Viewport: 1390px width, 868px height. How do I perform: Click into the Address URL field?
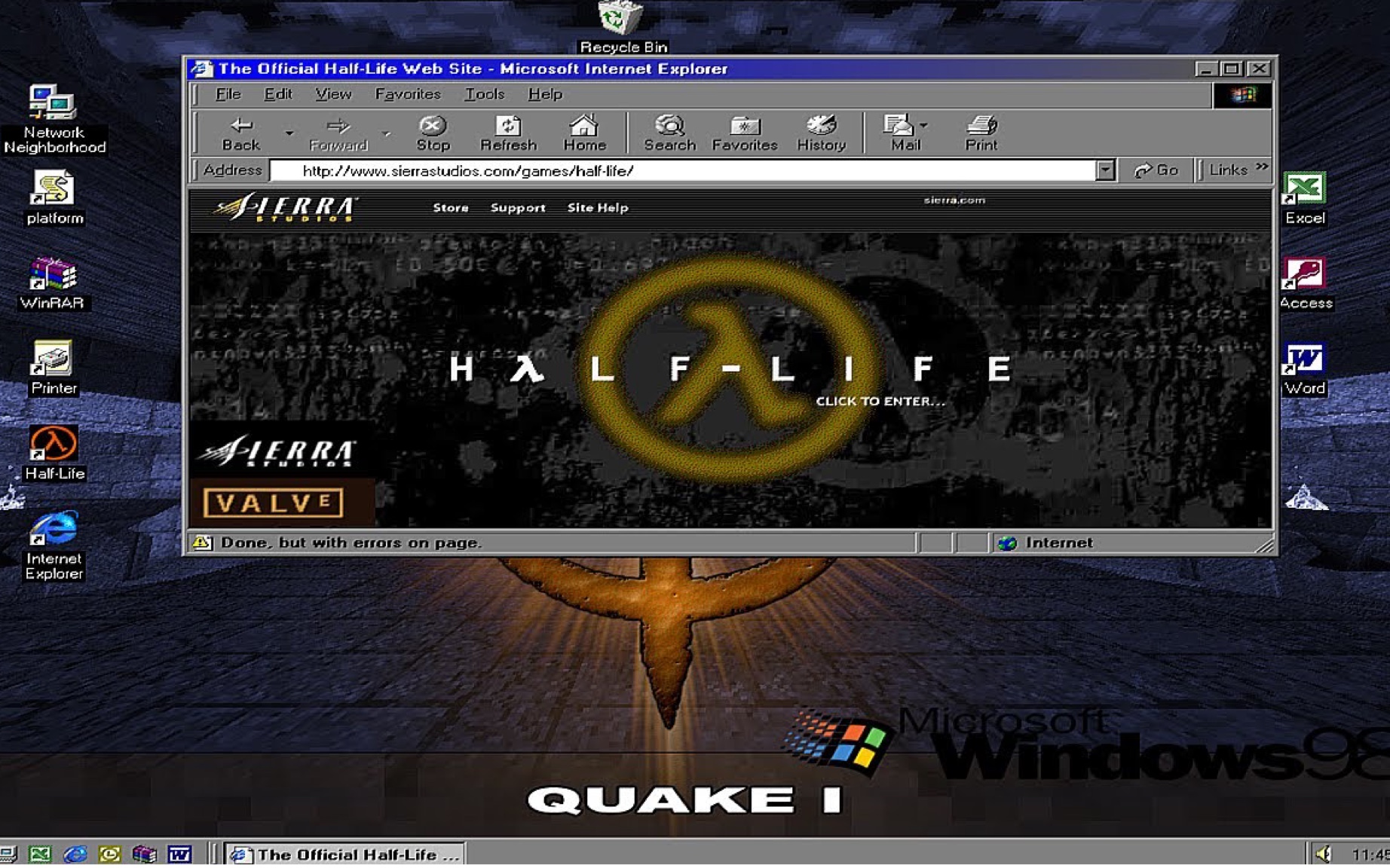tap(683, 170)
